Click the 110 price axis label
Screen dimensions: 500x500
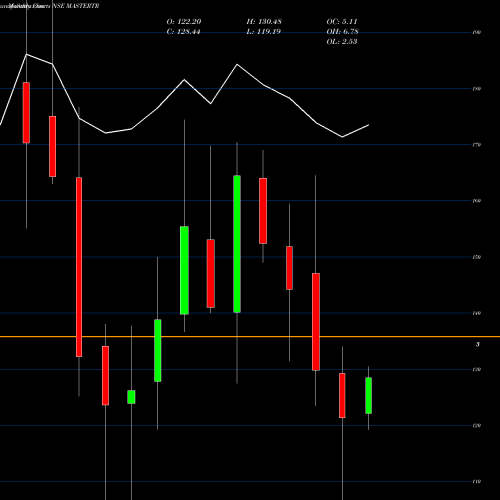[477, 482]
